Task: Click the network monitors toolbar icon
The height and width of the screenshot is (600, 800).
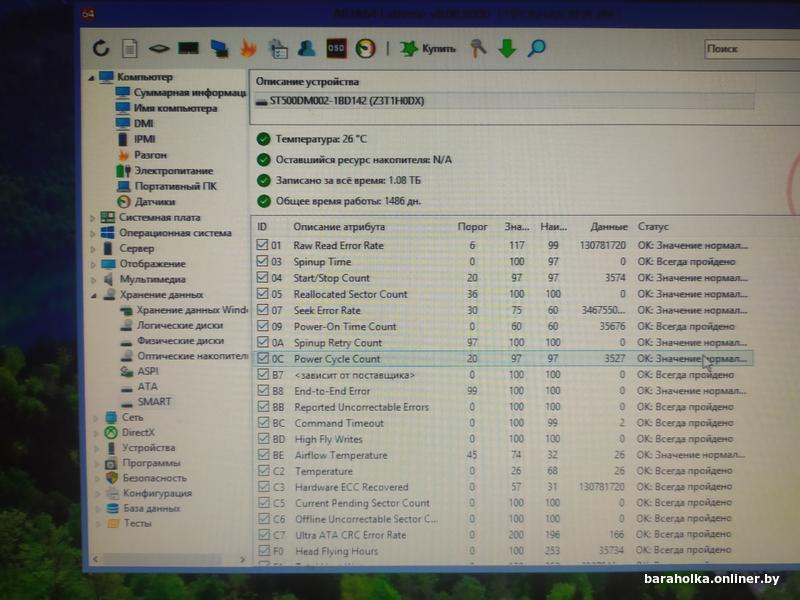Action: (x=219, y=48)
